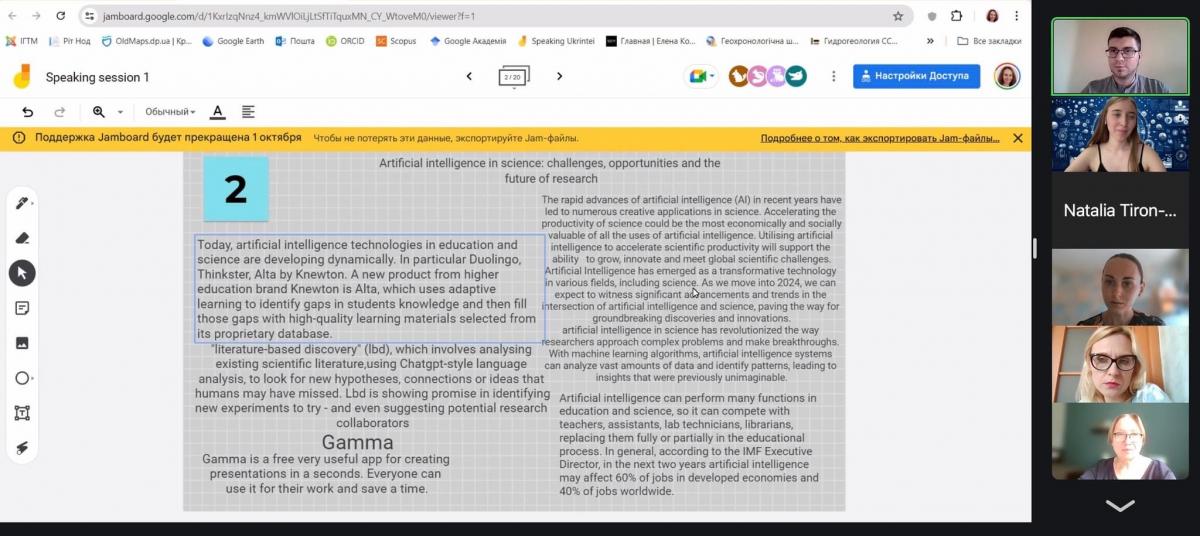The image size is (1200, 536).
Task: Open text alignment options
Action: [248, 112]
